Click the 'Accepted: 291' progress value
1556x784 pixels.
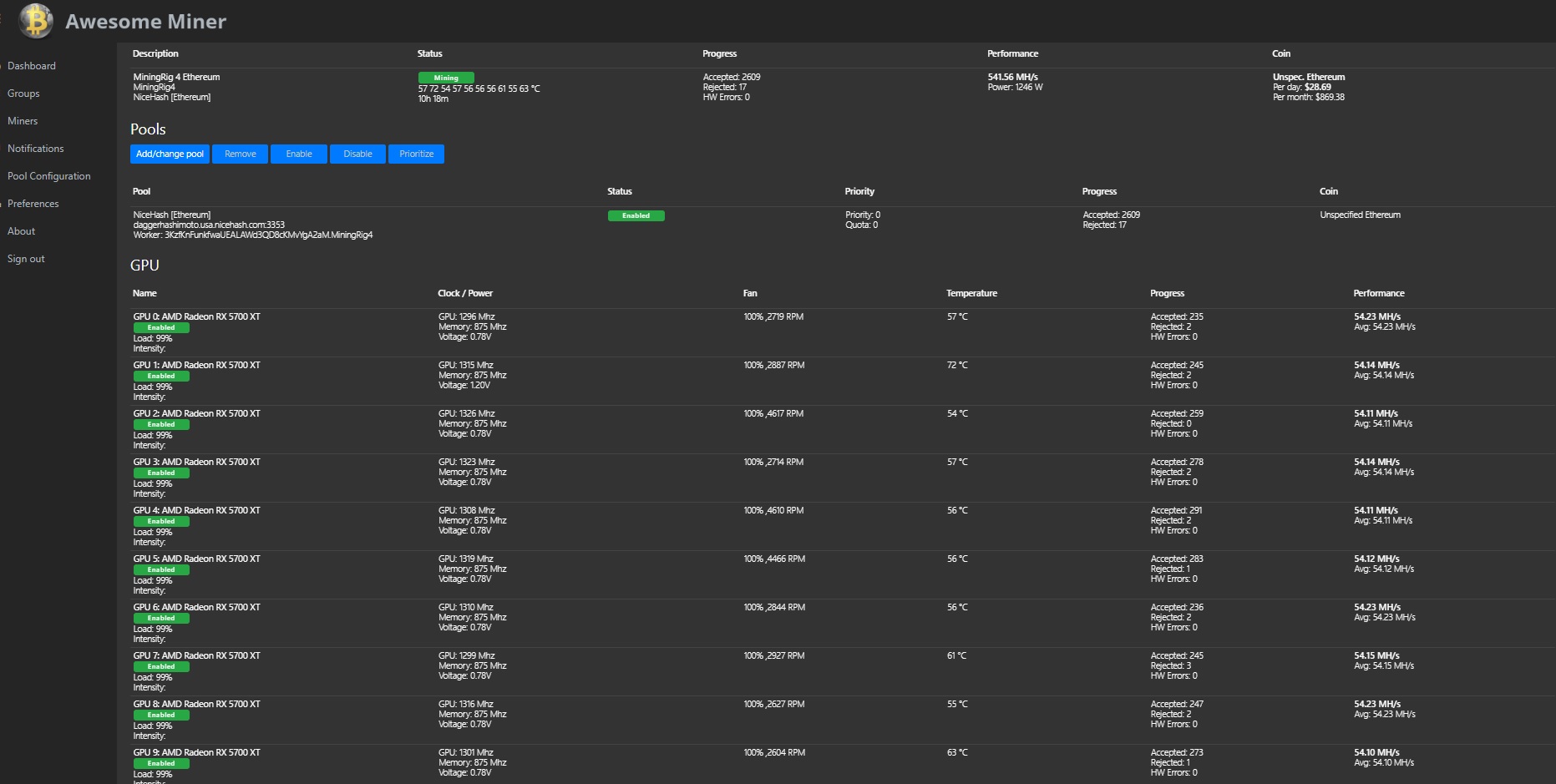pyautogui.click(x=1177, y=510)
